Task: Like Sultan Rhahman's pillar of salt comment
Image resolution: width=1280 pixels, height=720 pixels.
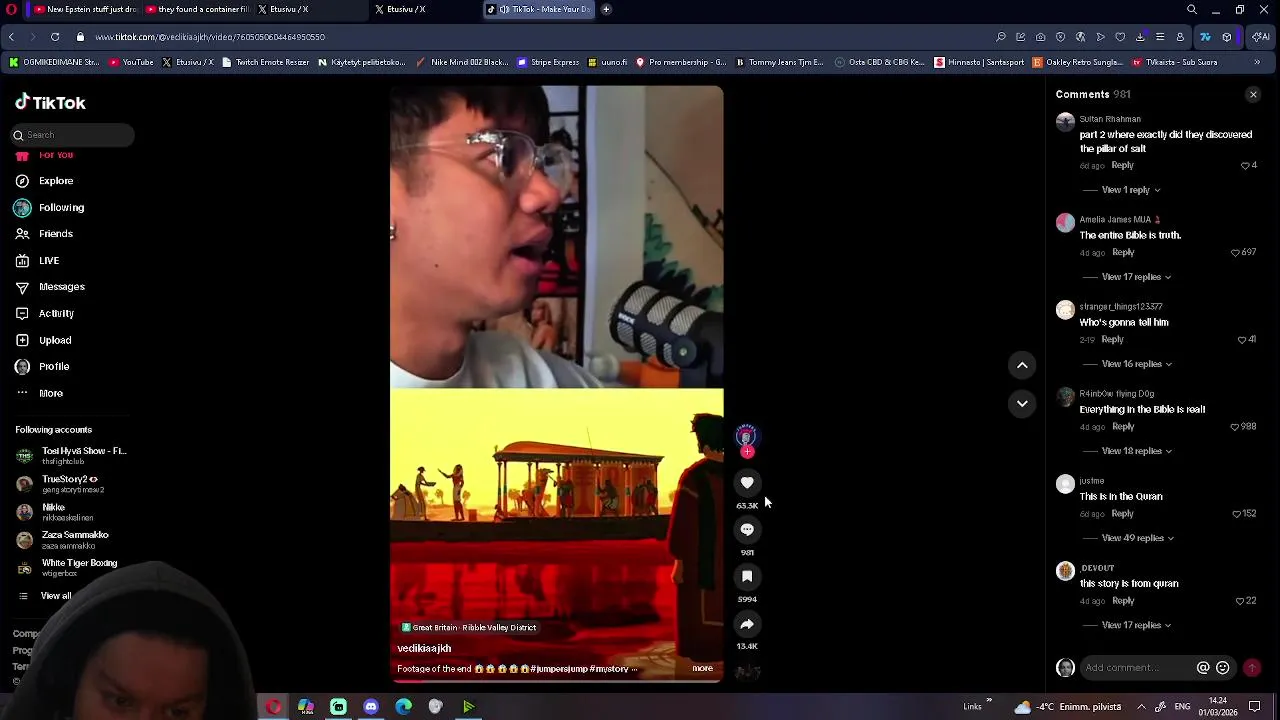Action: pos(1246,166)
